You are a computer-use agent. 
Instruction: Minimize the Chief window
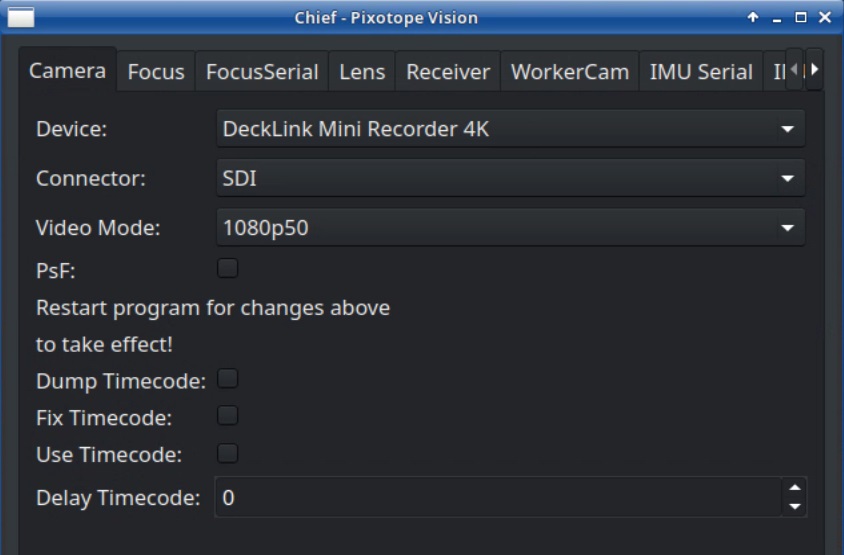tap(777, 18)
